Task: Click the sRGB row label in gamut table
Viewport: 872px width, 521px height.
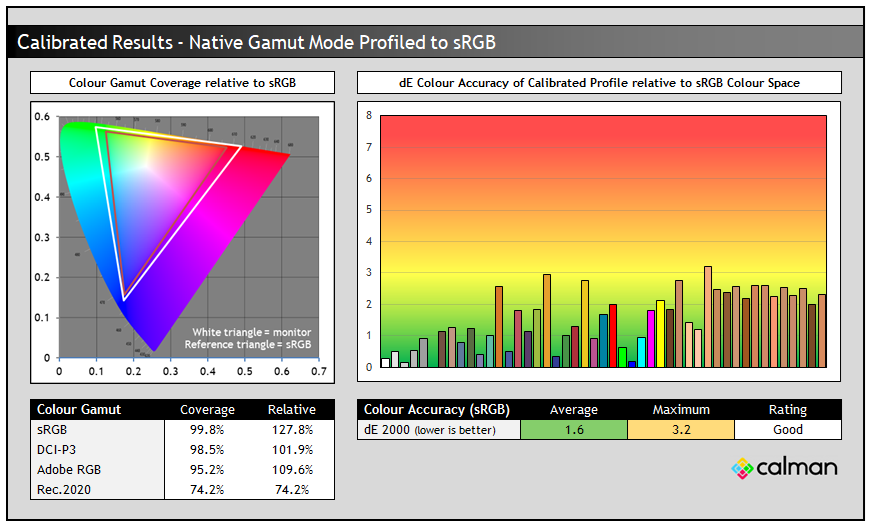Action: (x=51, y=428)
